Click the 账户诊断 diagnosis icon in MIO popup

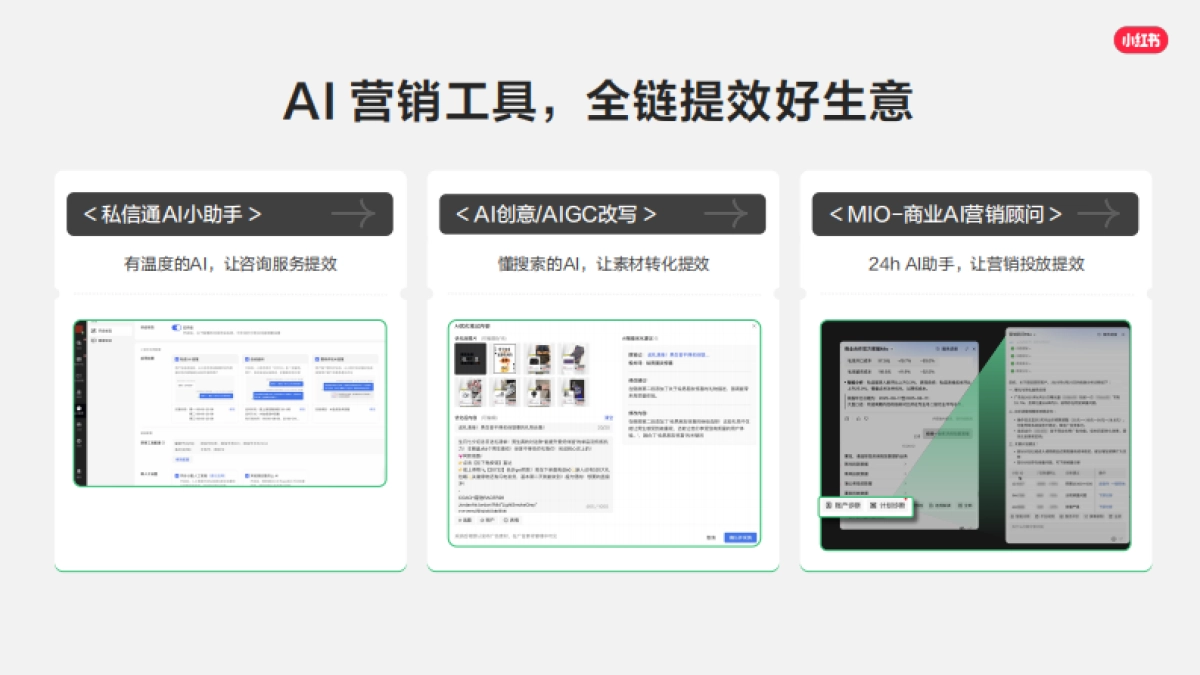[830, 505]
